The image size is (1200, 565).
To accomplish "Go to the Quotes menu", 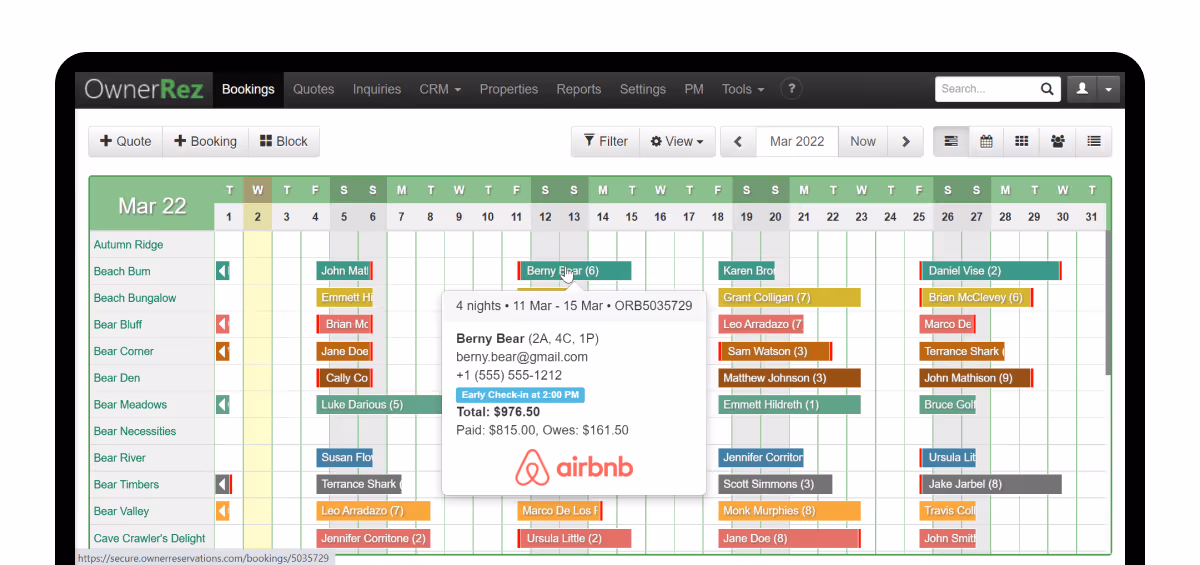I will (x=313, y=89).
